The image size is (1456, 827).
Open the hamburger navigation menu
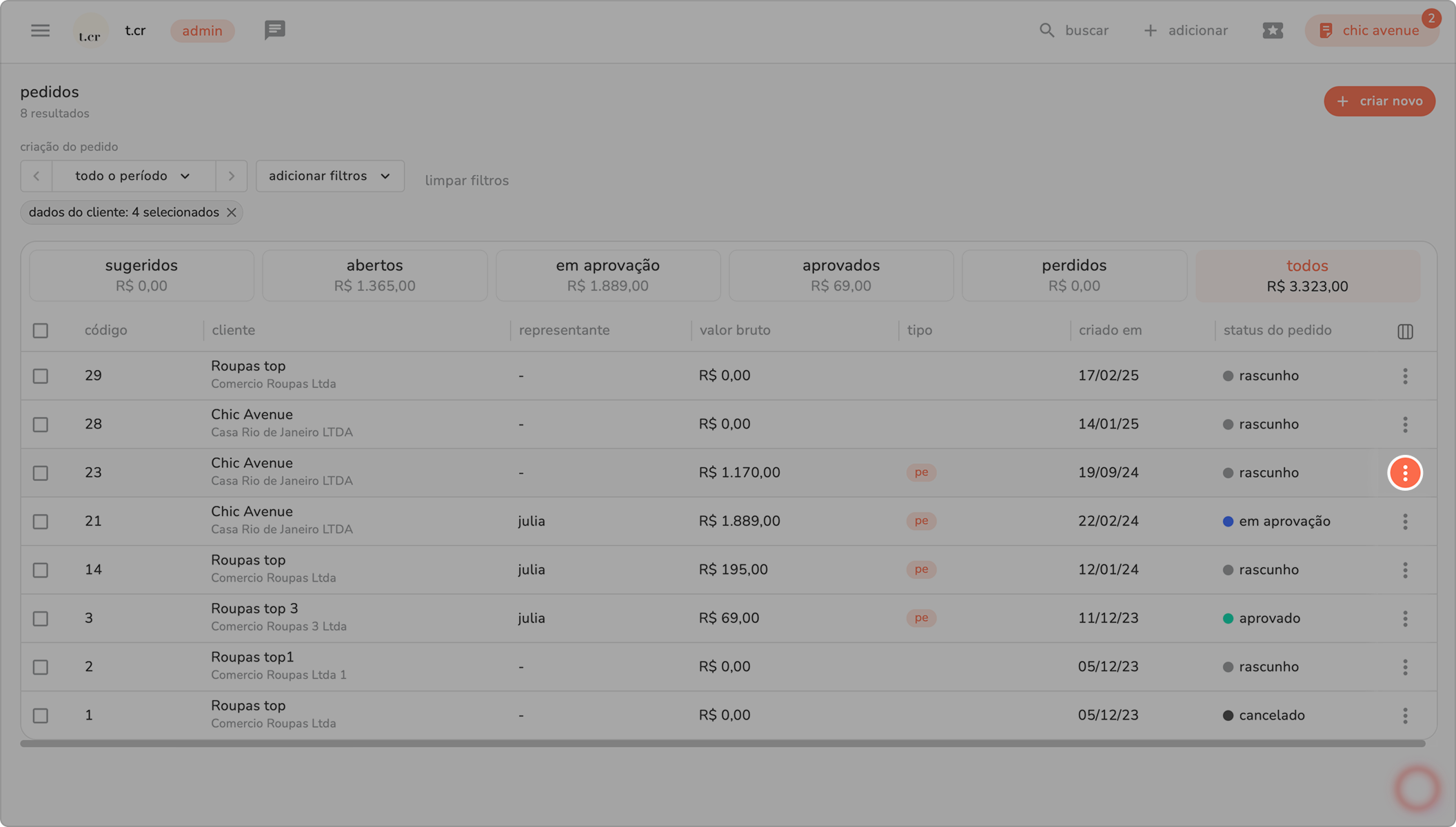point(40,30)
